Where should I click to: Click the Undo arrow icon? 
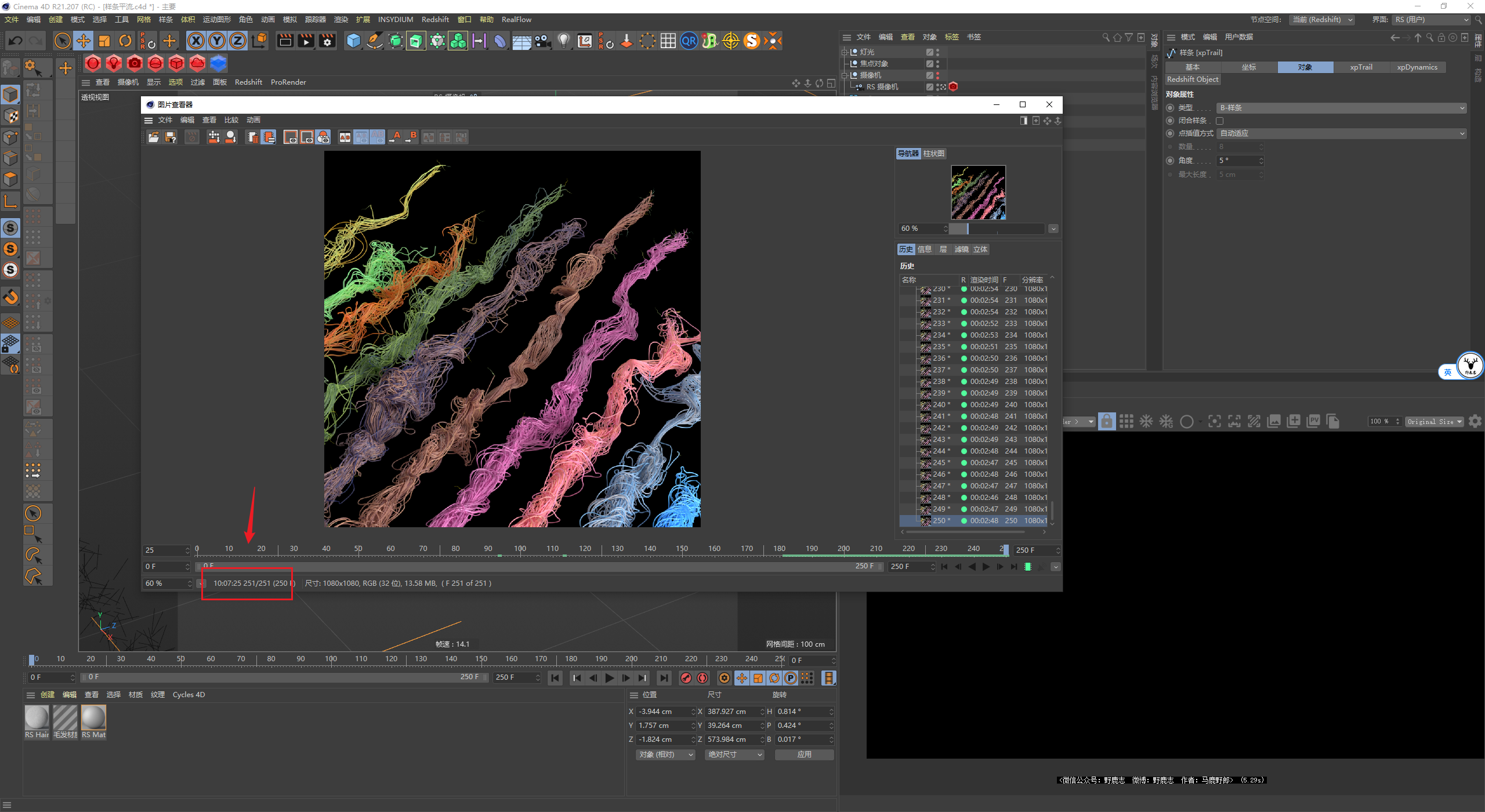(x=16, y=41)
